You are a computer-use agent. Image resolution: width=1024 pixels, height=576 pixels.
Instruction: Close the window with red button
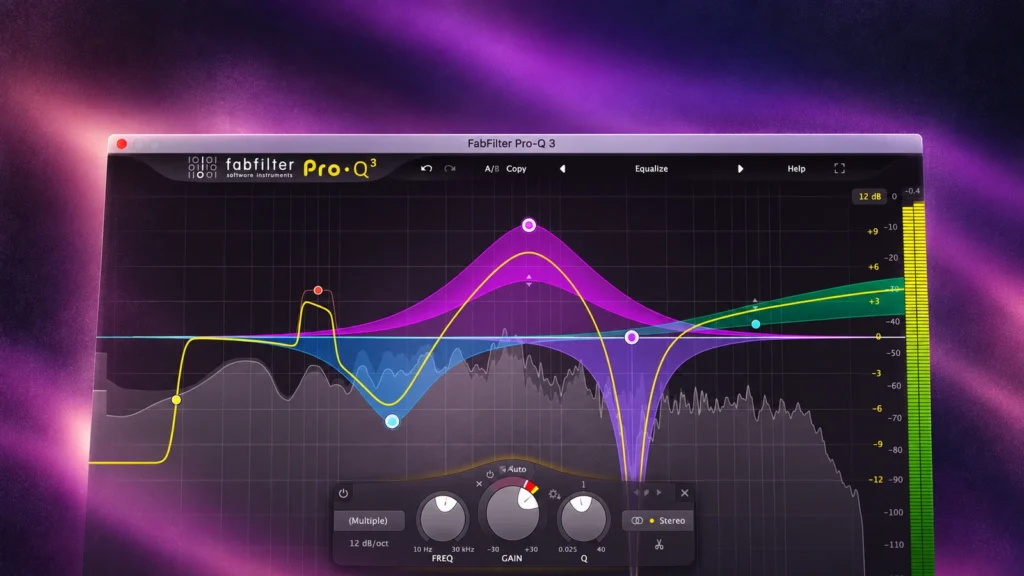coord(121,144)
